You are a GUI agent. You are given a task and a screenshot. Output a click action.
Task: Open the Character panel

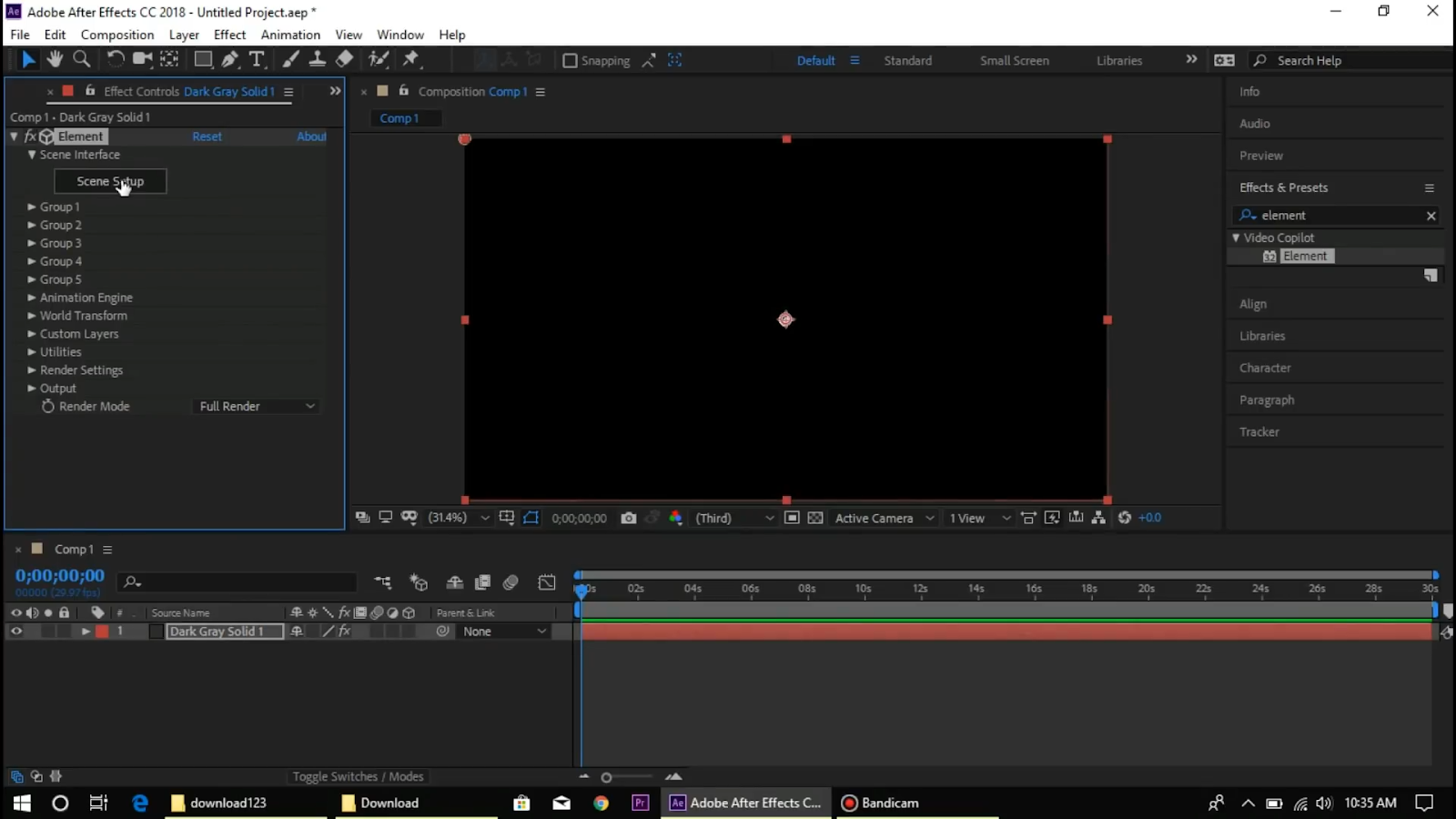(x=1265, y=369)
